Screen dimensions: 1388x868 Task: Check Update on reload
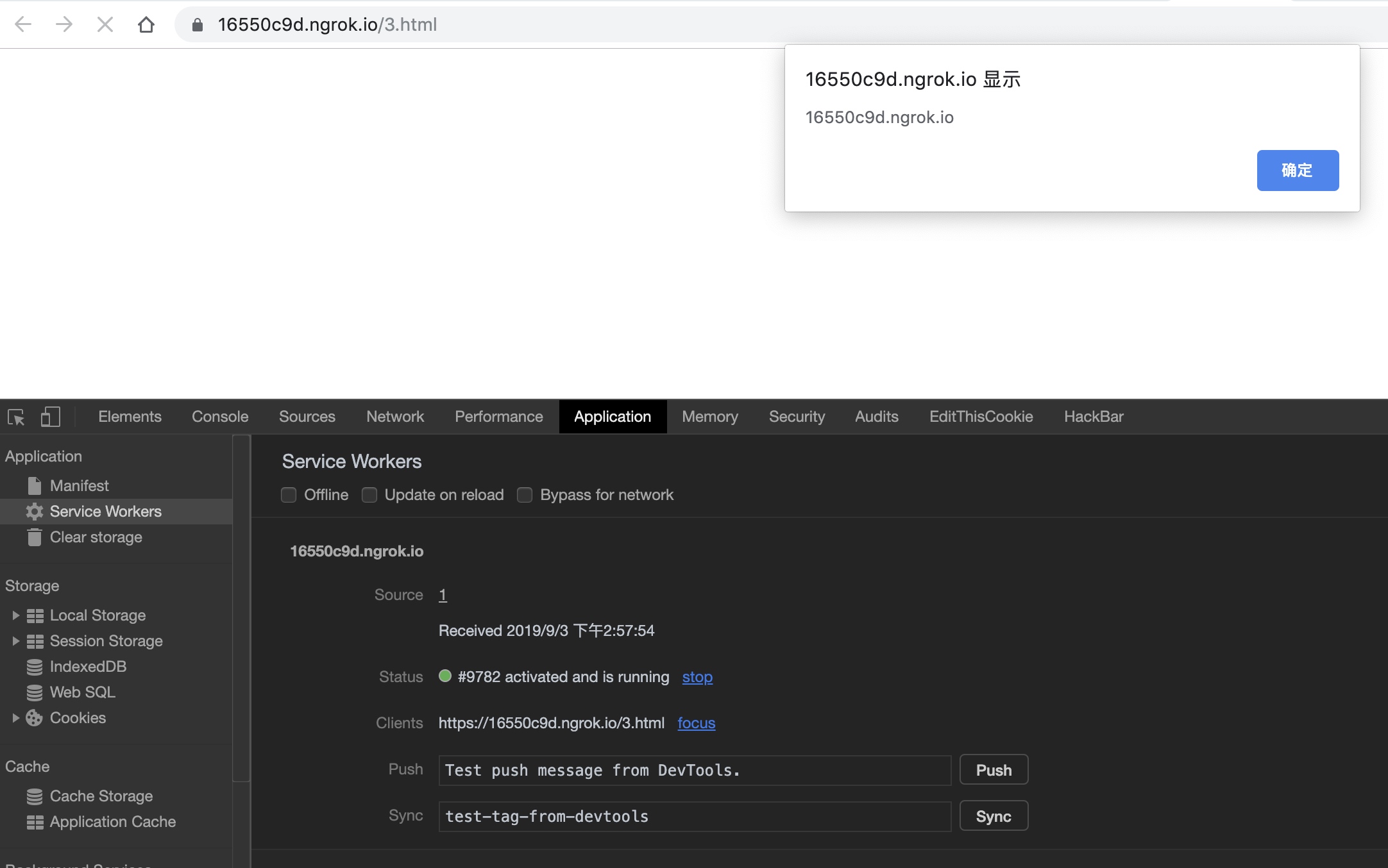pos(369,495)
